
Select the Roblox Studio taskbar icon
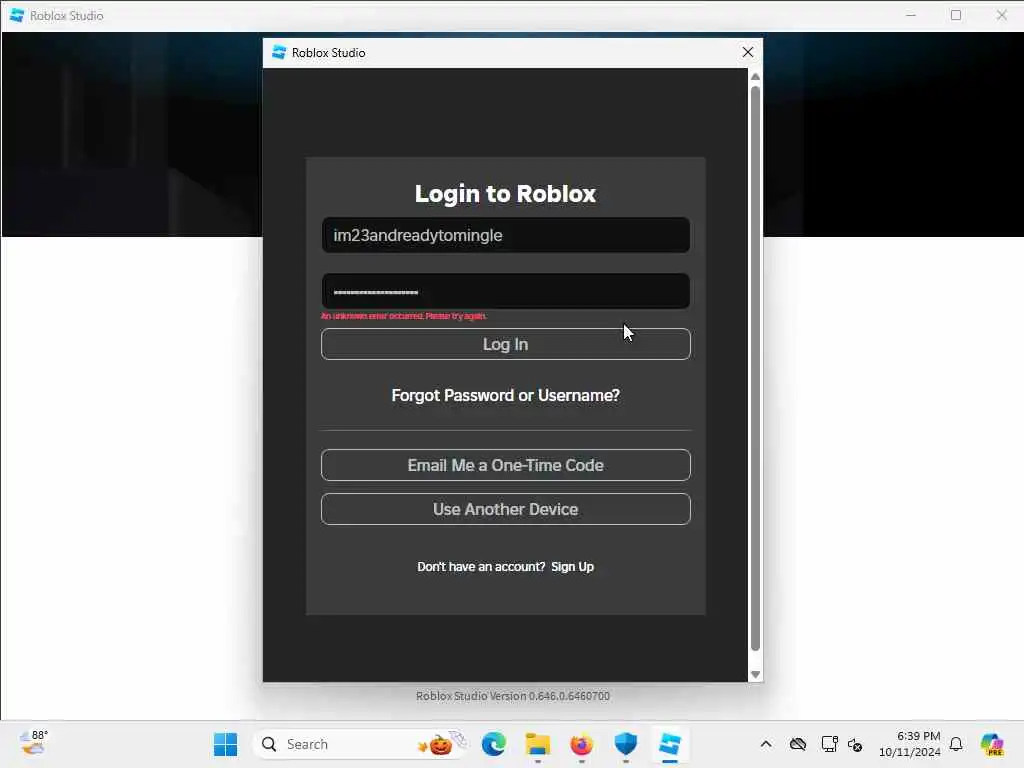pos(669,744)
